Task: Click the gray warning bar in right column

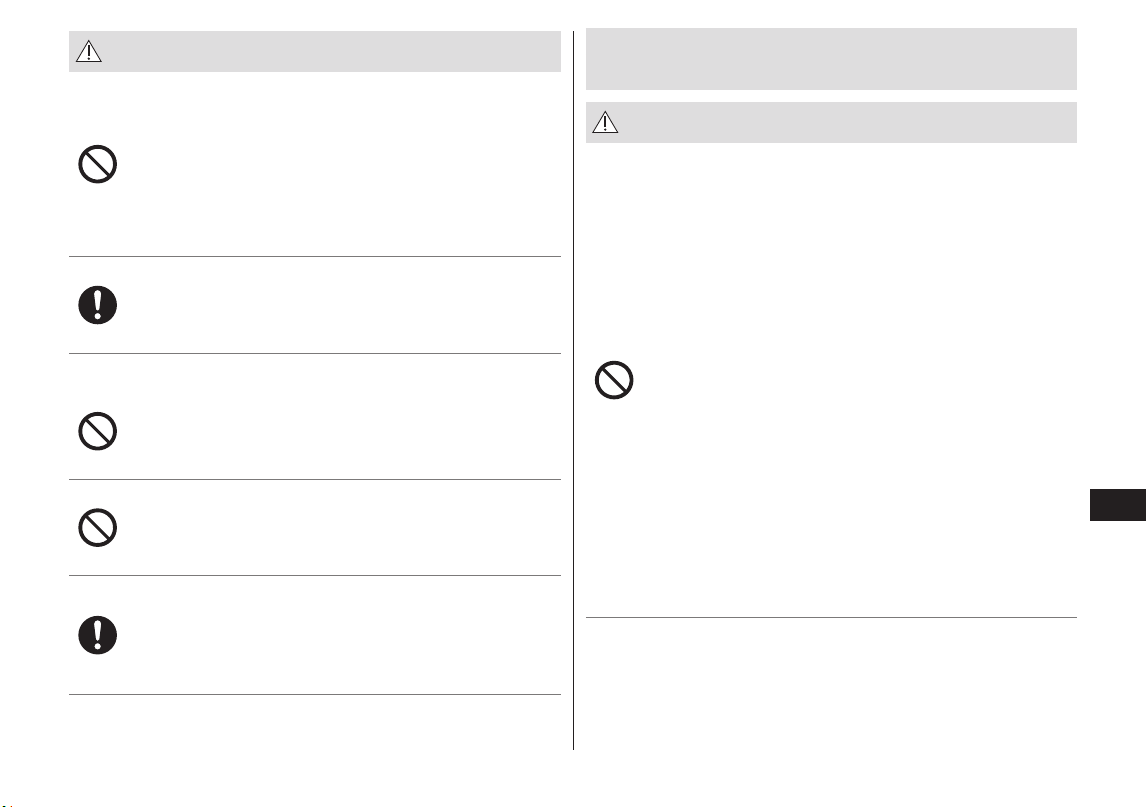Action: tap(831, 122)
